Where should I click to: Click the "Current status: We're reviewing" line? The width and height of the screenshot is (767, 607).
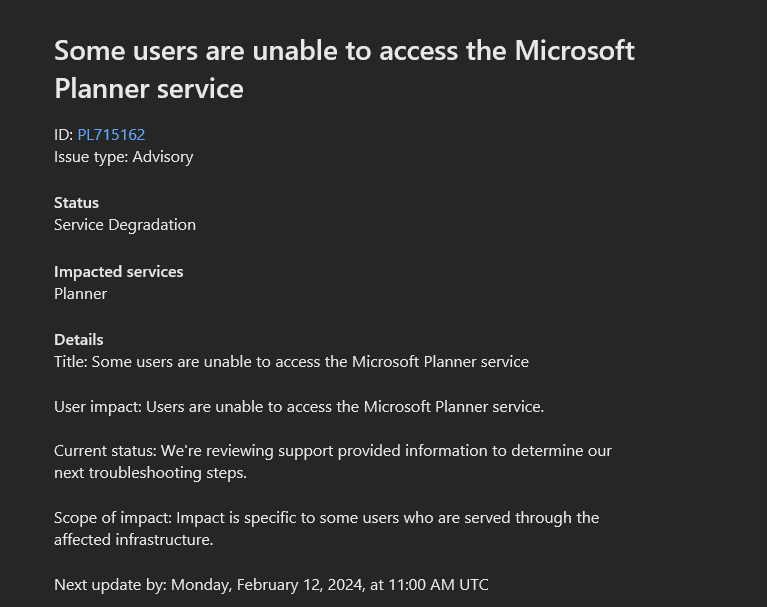pyautogui.click(x=332, y=450)
